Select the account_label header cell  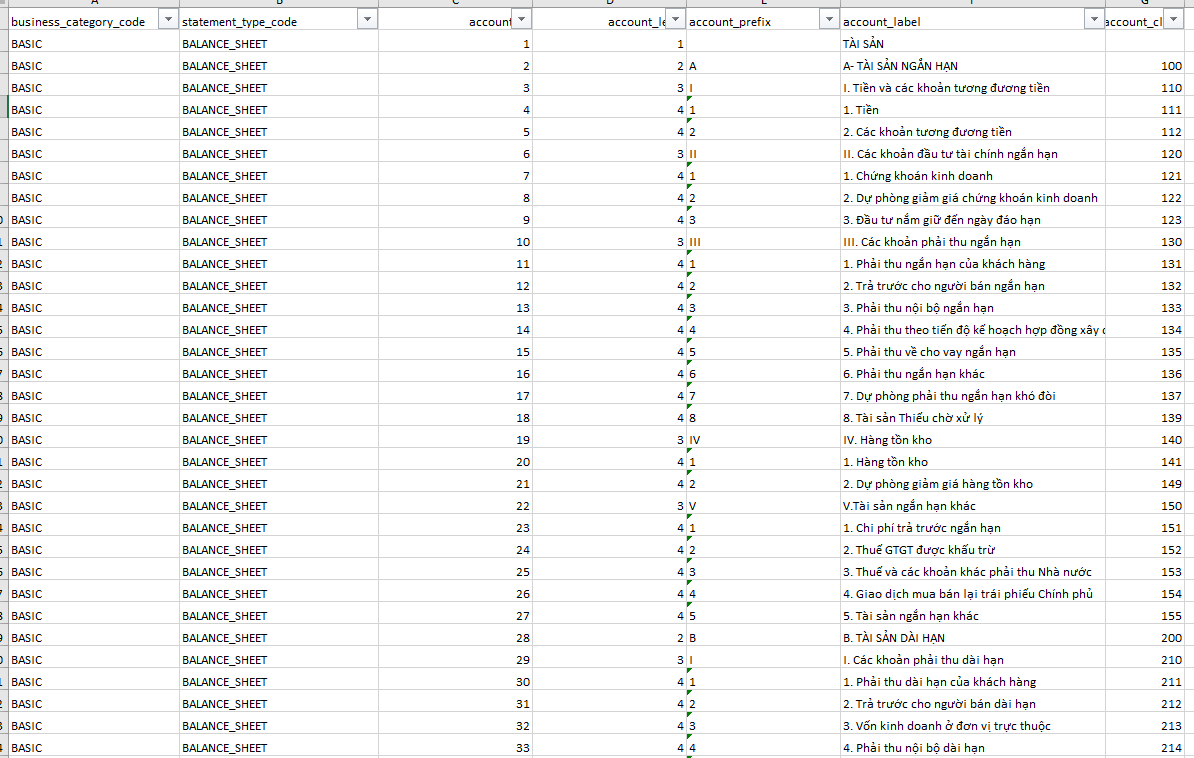(x=972, y=21)
